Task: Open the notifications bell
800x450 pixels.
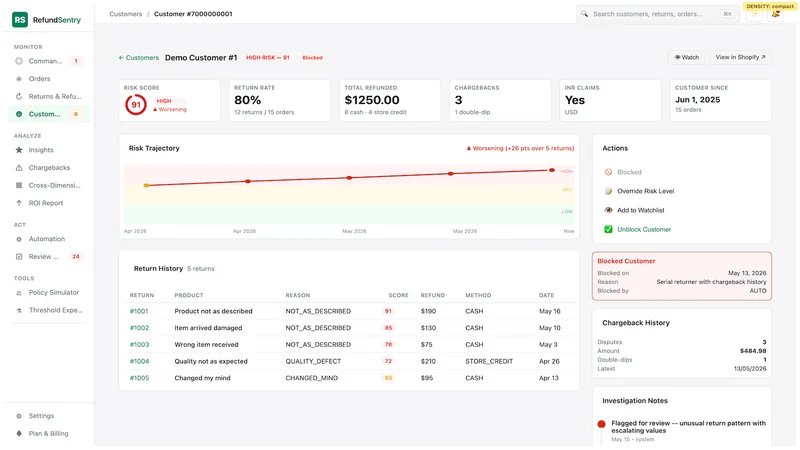Action: pos(776,14)
